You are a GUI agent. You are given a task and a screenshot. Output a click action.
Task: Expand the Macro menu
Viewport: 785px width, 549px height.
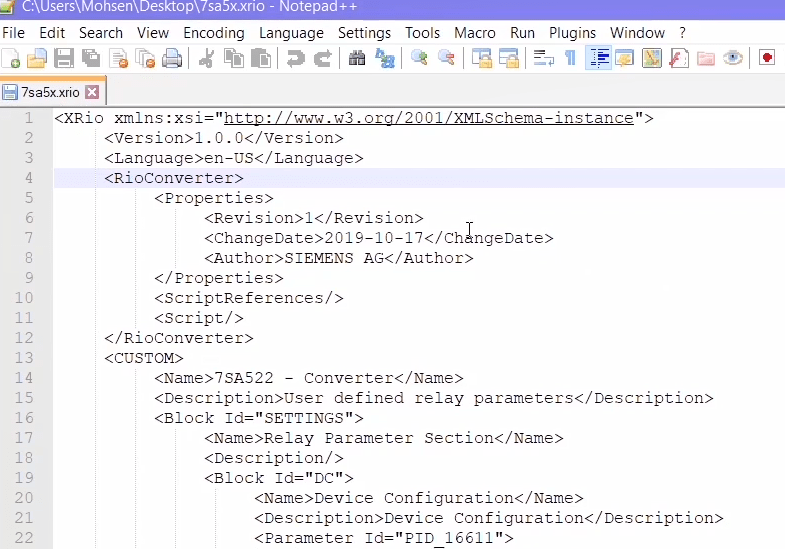tap(474, 33)
